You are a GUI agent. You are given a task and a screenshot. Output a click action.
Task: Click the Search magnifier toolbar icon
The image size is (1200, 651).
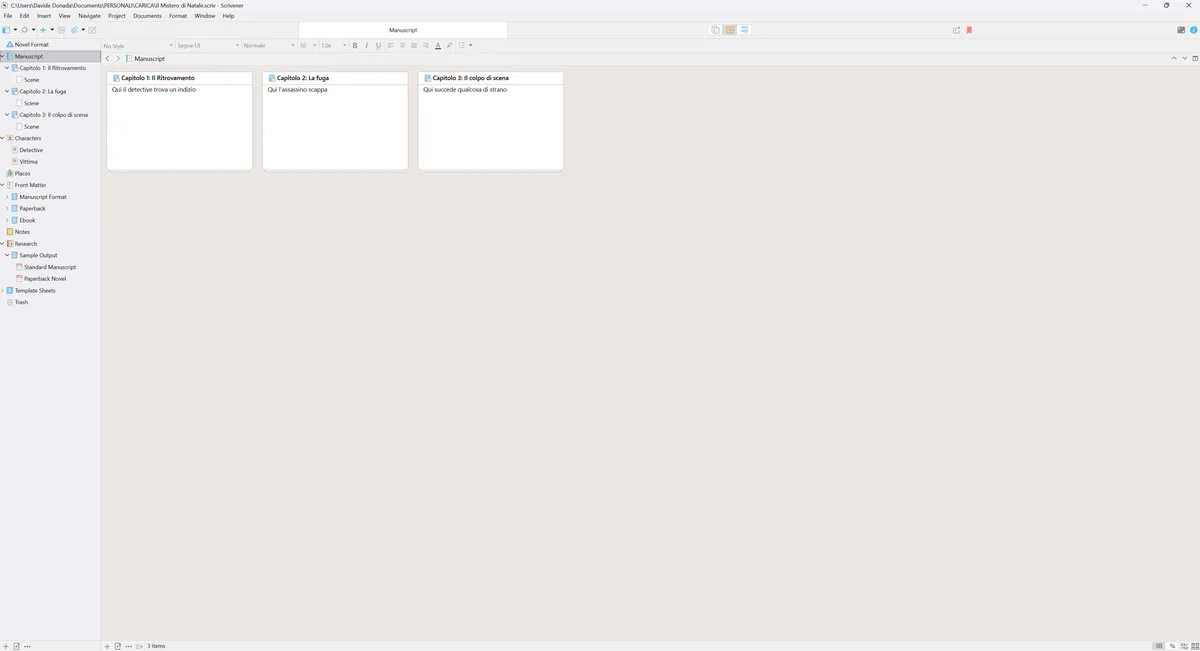point(24,30)
